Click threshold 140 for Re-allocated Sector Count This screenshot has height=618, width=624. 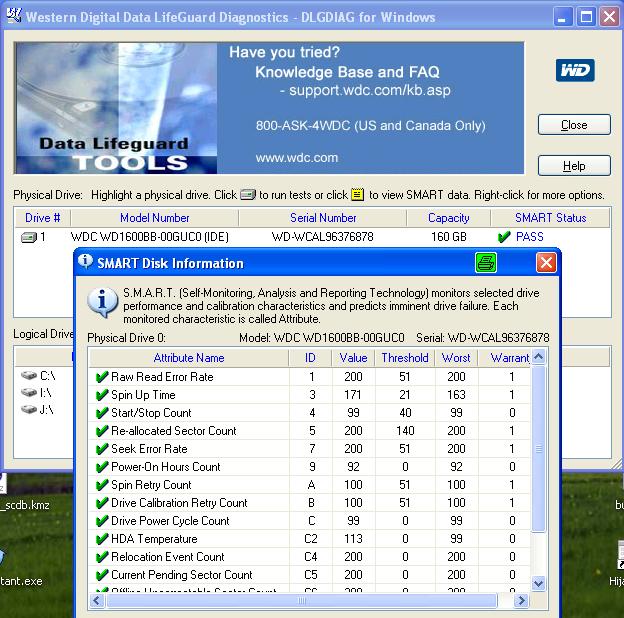pos(405,431)
